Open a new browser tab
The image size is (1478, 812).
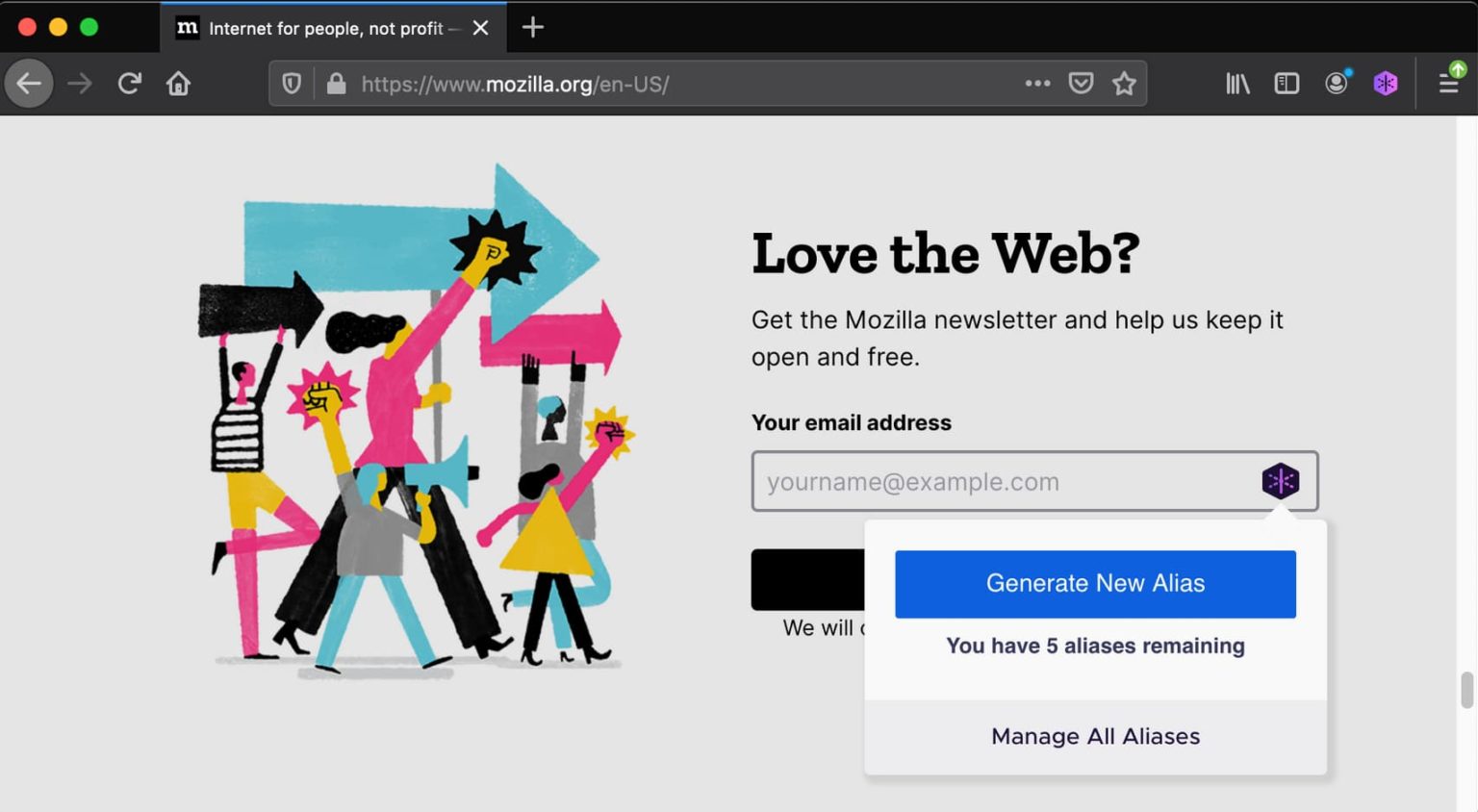pyautogui.click(x=532, y=27)
